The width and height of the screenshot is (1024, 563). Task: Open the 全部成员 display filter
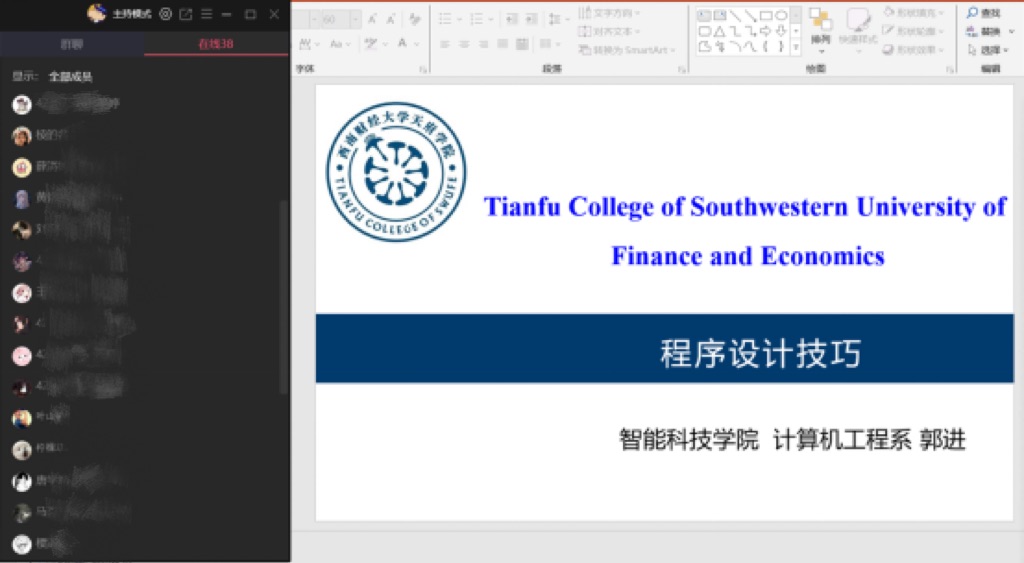[71, 76]
